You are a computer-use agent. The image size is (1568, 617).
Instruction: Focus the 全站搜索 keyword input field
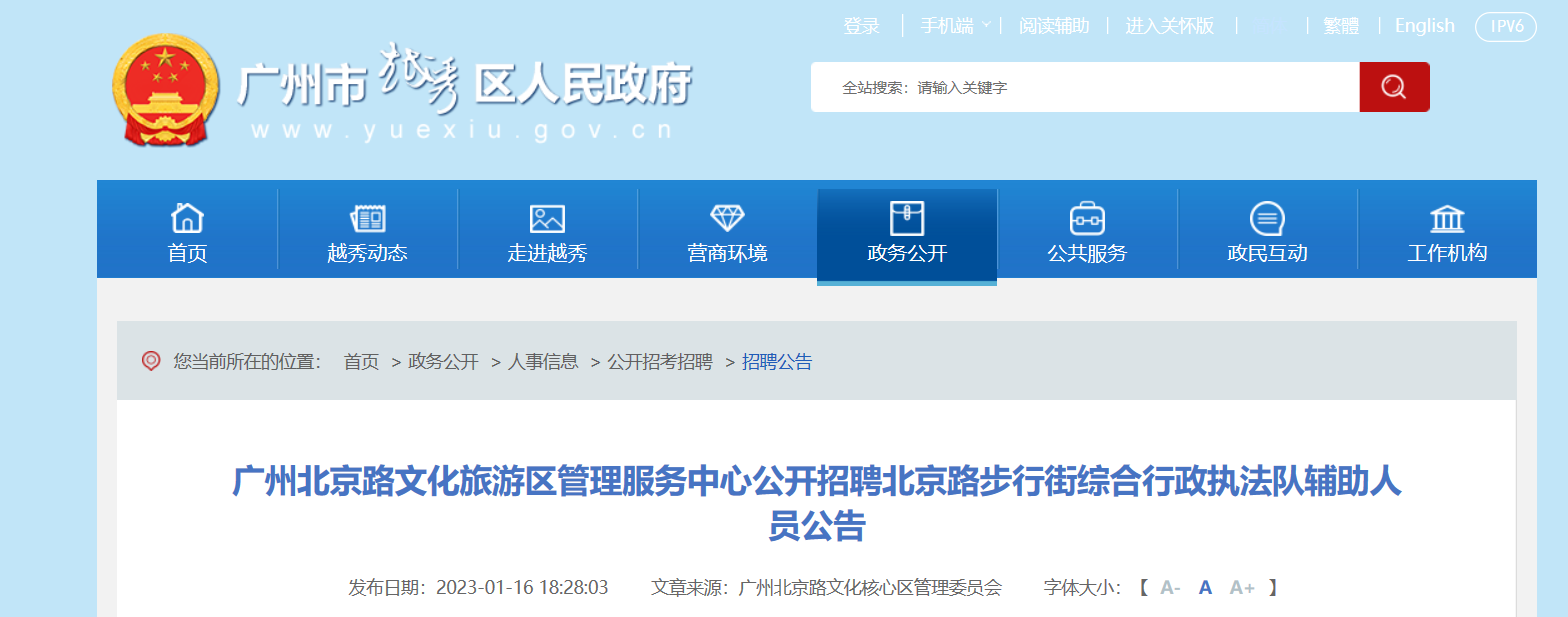[1085, 87]
